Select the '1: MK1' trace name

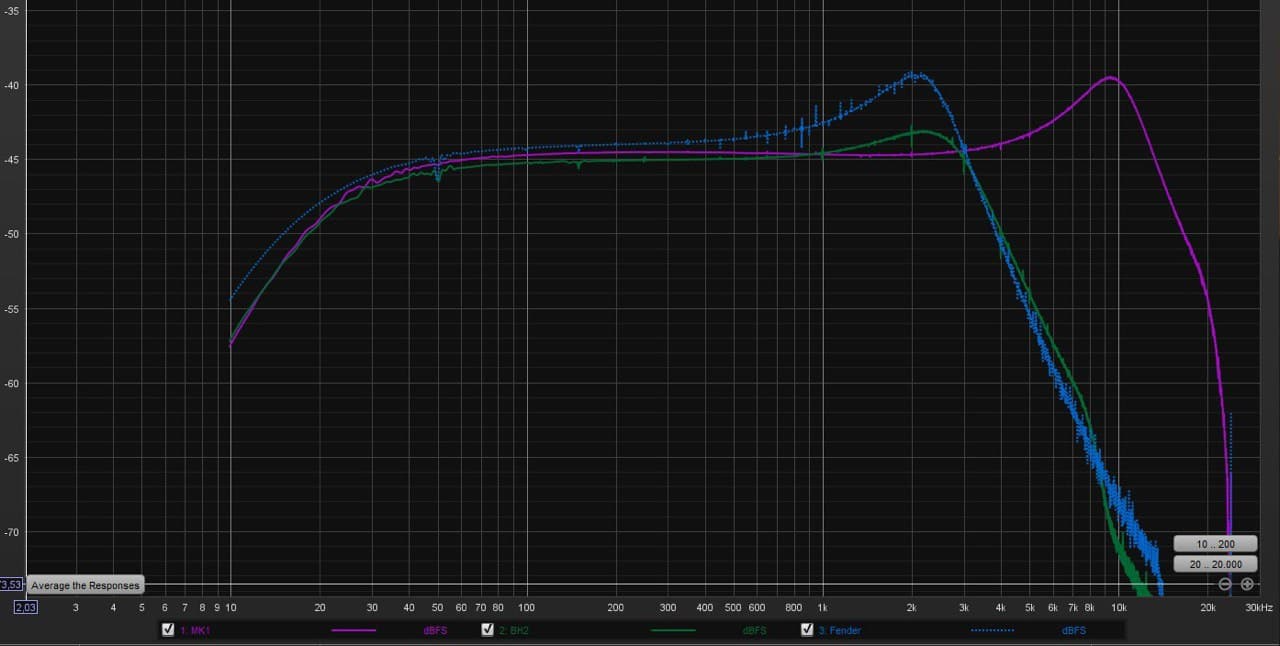point(196,631)
